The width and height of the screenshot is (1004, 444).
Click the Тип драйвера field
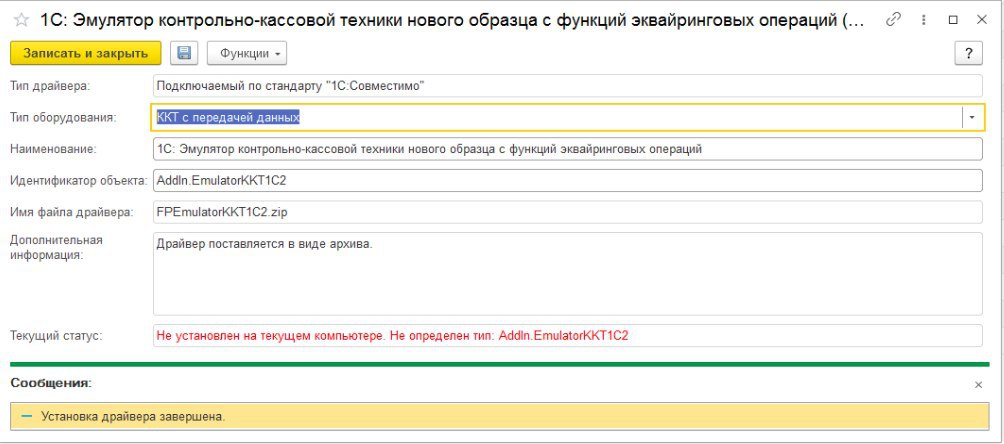pos(567,86)
